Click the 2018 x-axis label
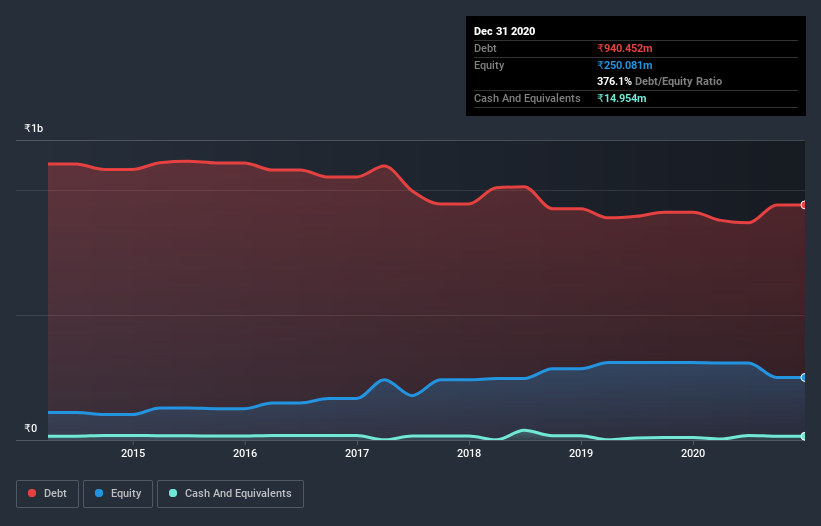The image size is (821, 526). 469,453
